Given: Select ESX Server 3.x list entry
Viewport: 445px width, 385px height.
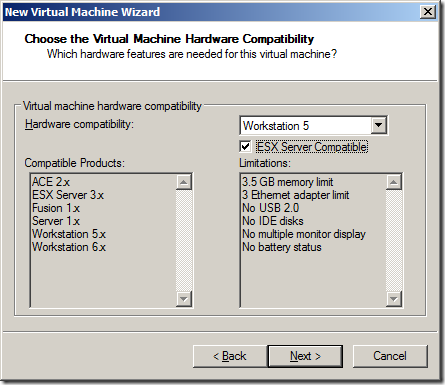Looking at the screenshot, I should [x=68, y=195].
